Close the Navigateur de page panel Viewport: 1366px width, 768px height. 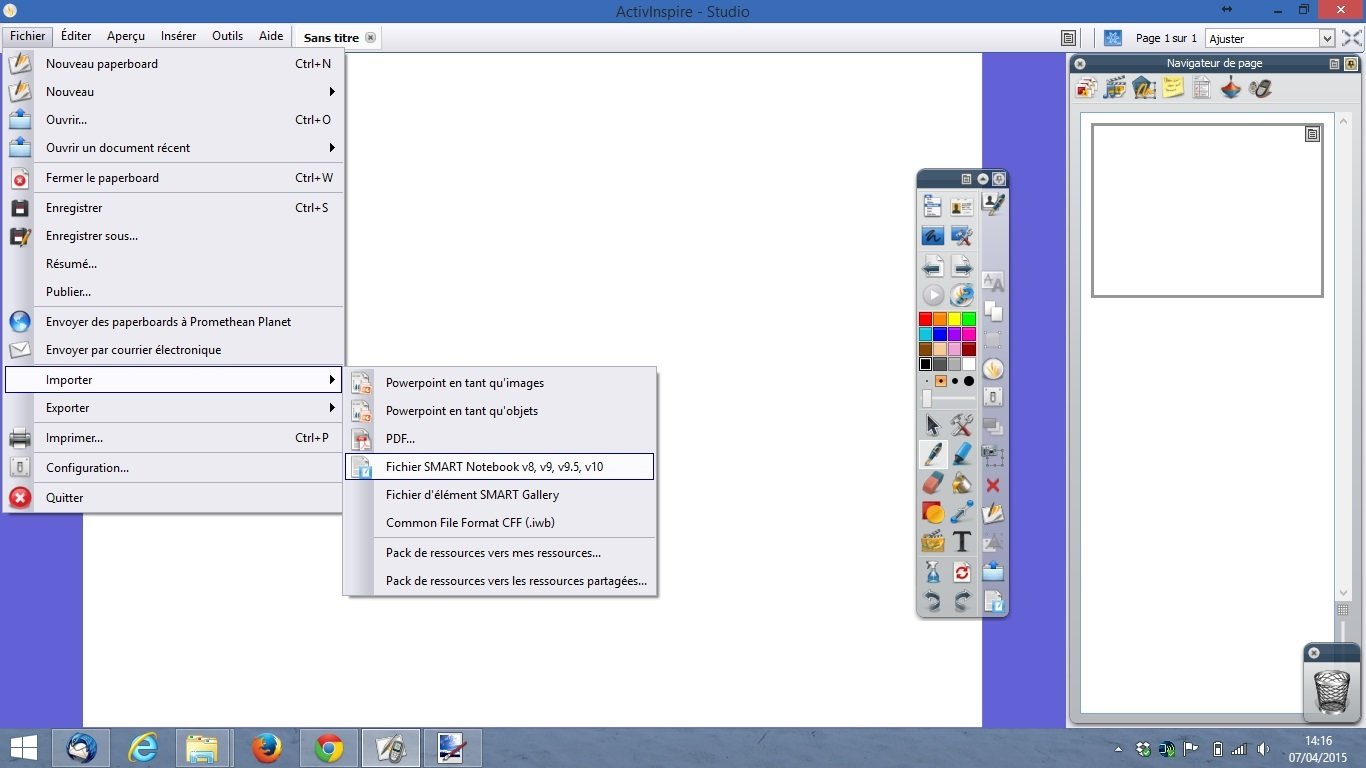1080,63
